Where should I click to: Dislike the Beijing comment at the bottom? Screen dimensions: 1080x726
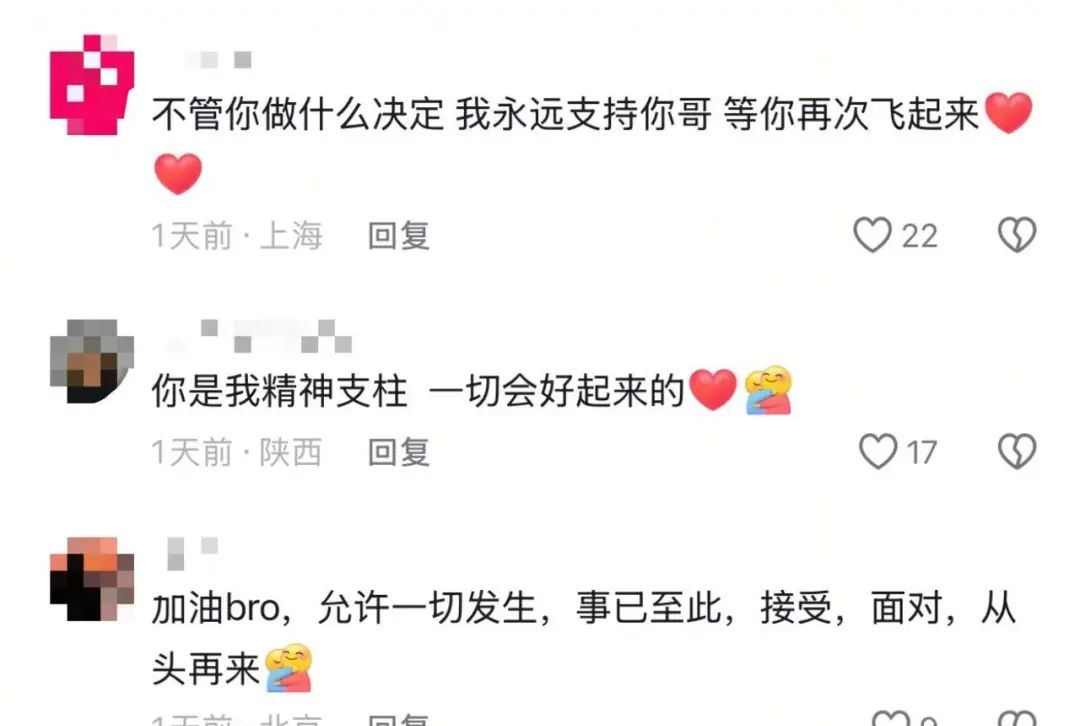pyautogui.click(x=1017, y=719)
